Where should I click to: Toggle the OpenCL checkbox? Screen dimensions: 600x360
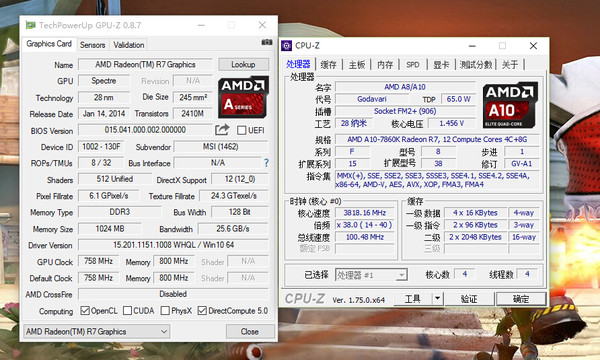(x=85, y=311)
